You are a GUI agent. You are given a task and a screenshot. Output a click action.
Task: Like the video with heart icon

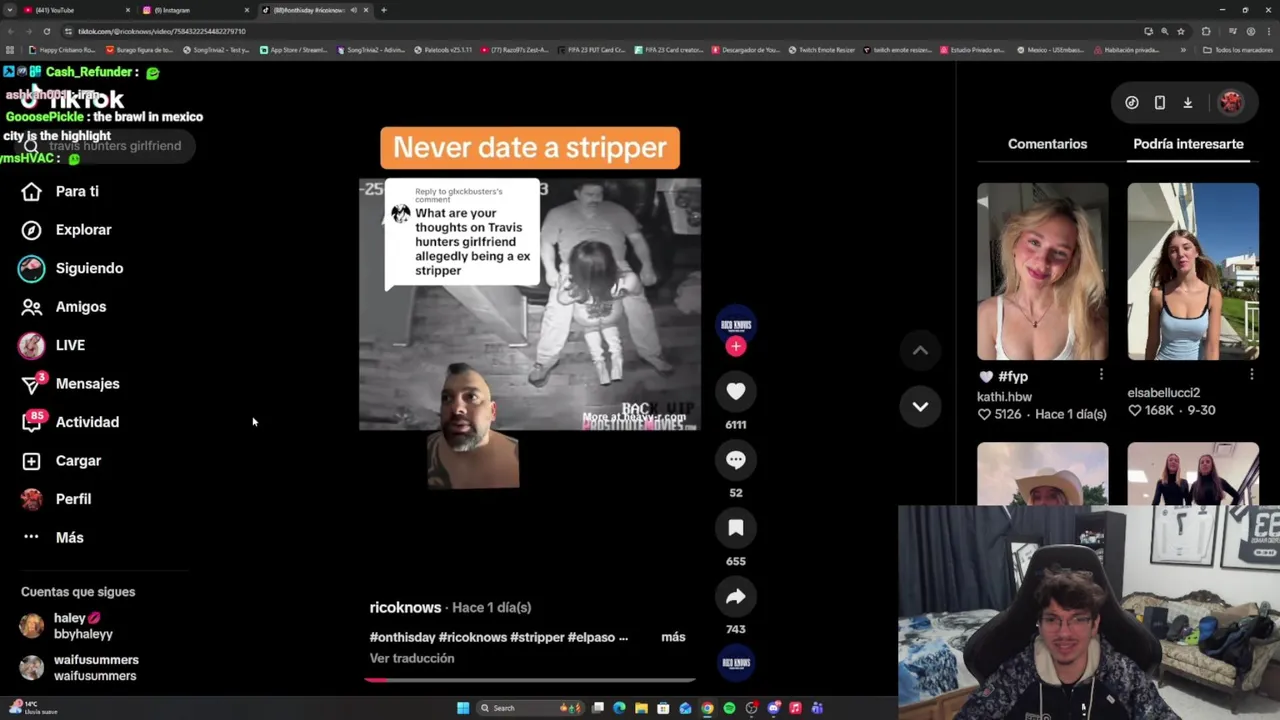coord(736,392)
